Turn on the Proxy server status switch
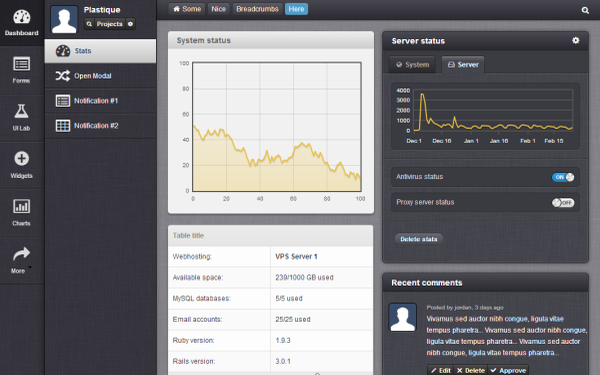This screenshot has height=375, width=600. 563,202
